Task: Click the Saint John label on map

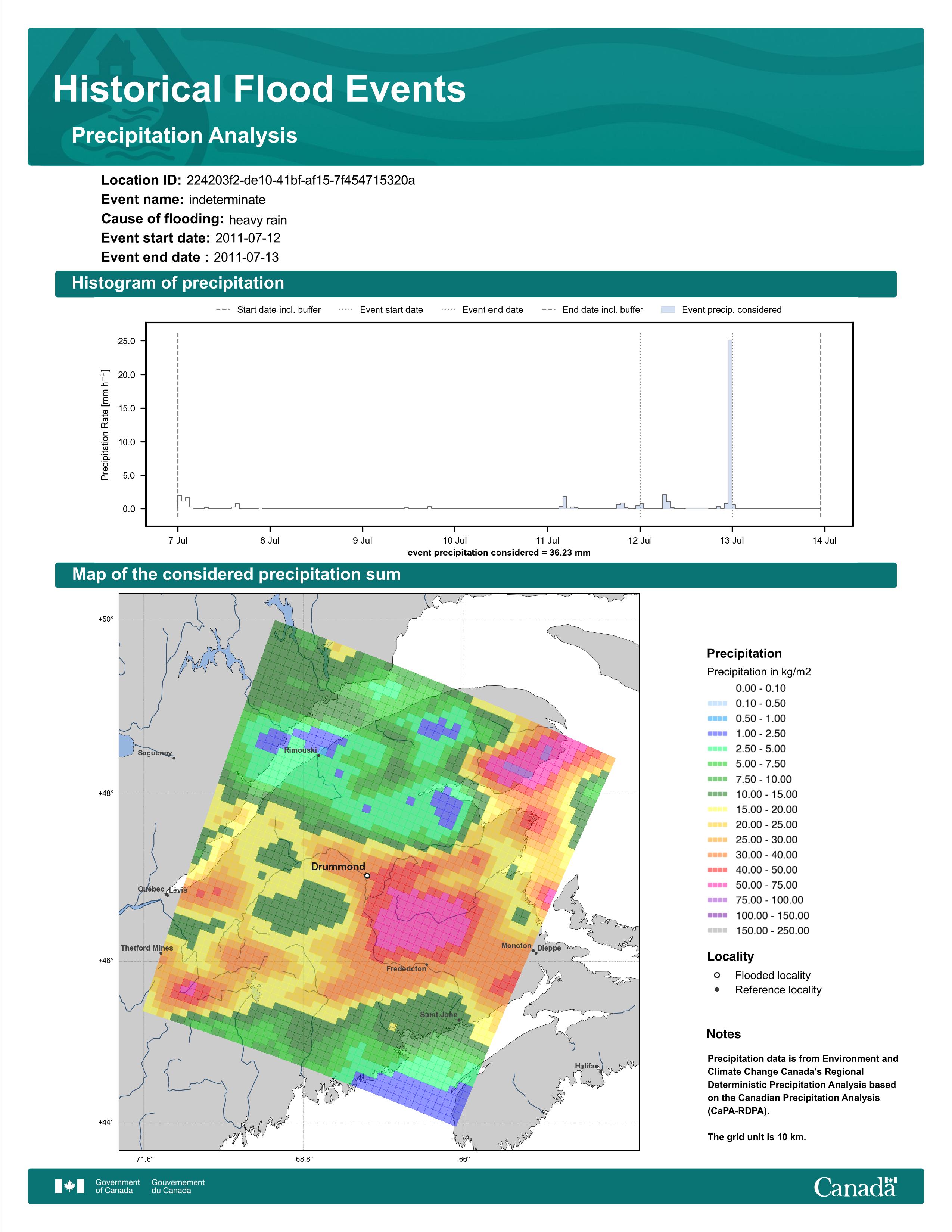Action: tap(438, 1014)
